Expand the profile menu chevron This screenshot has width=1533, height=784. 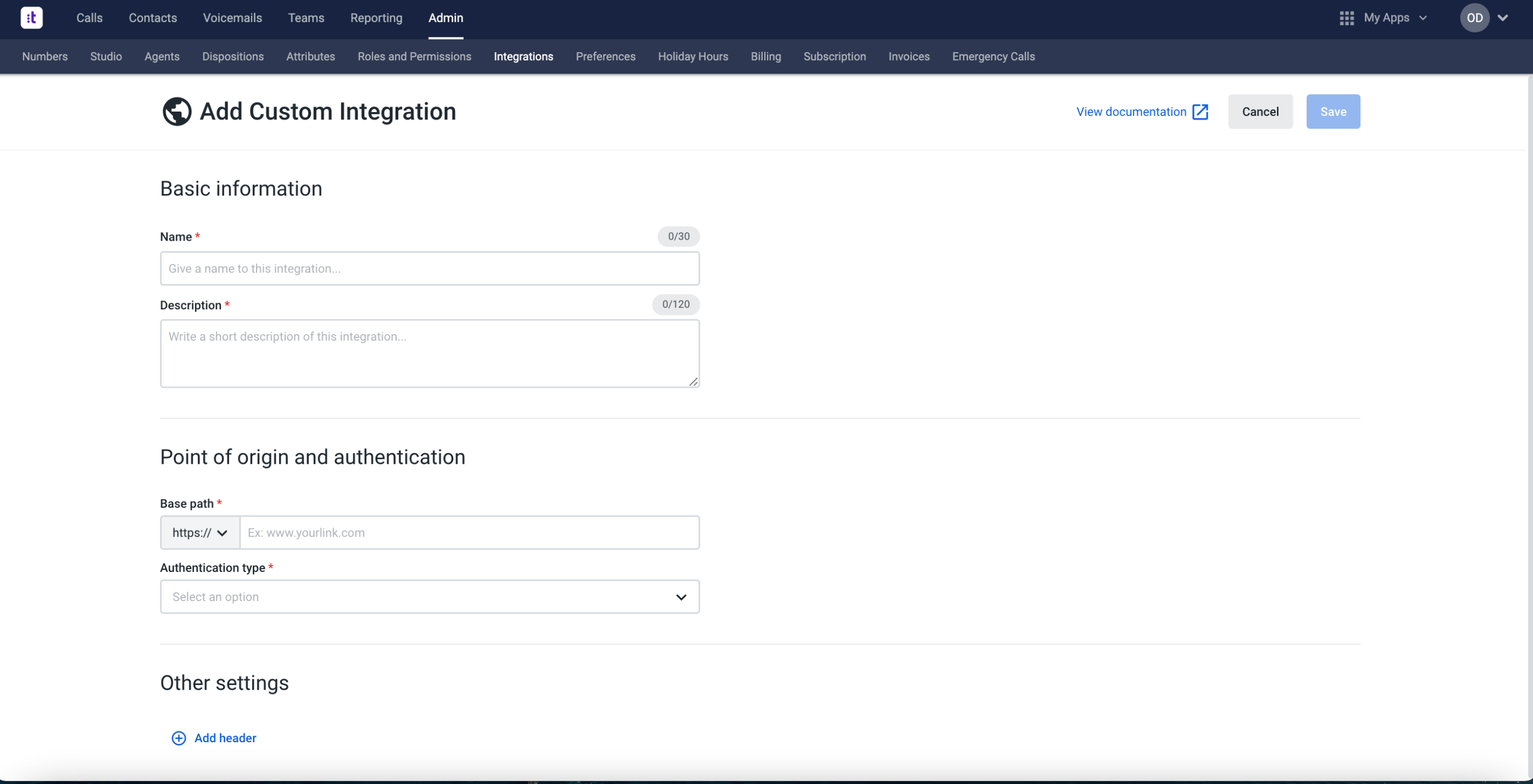(1504, 18)
